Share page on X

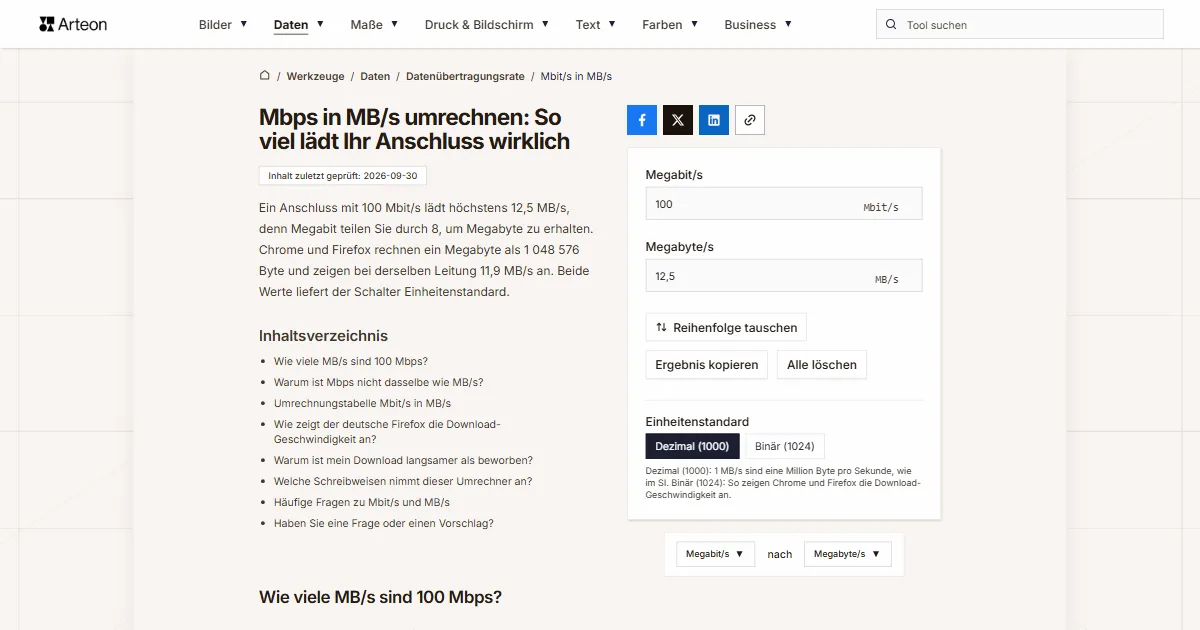(x=678, y=120)
